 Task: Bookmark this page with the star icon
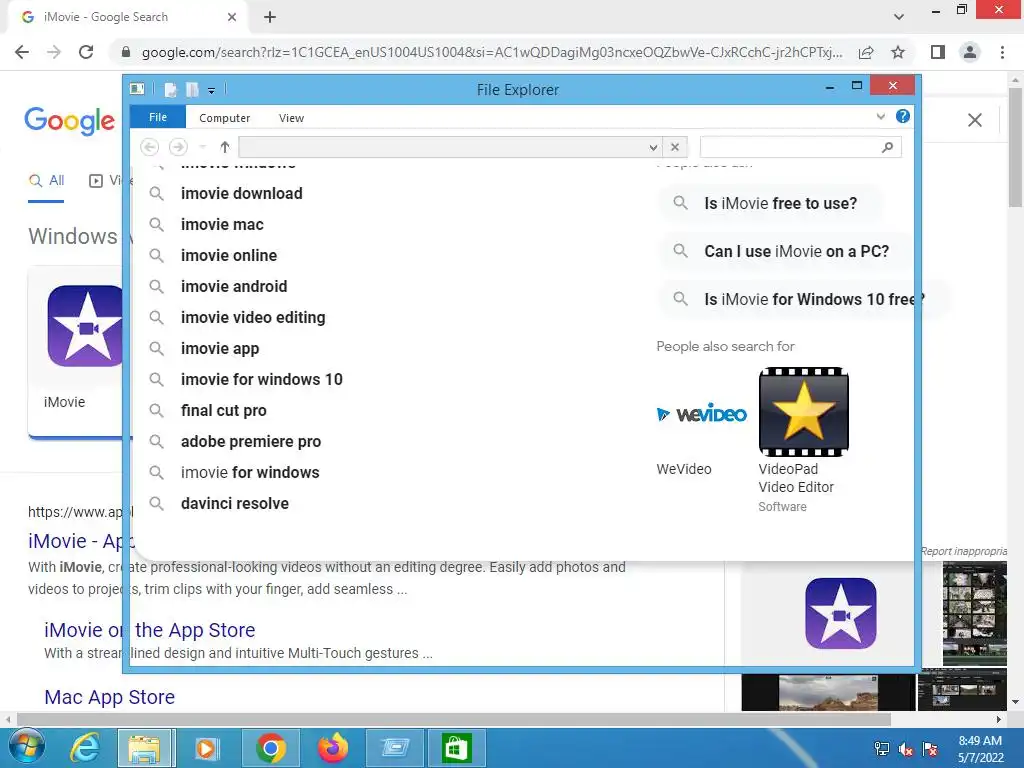tap(898, 52)
